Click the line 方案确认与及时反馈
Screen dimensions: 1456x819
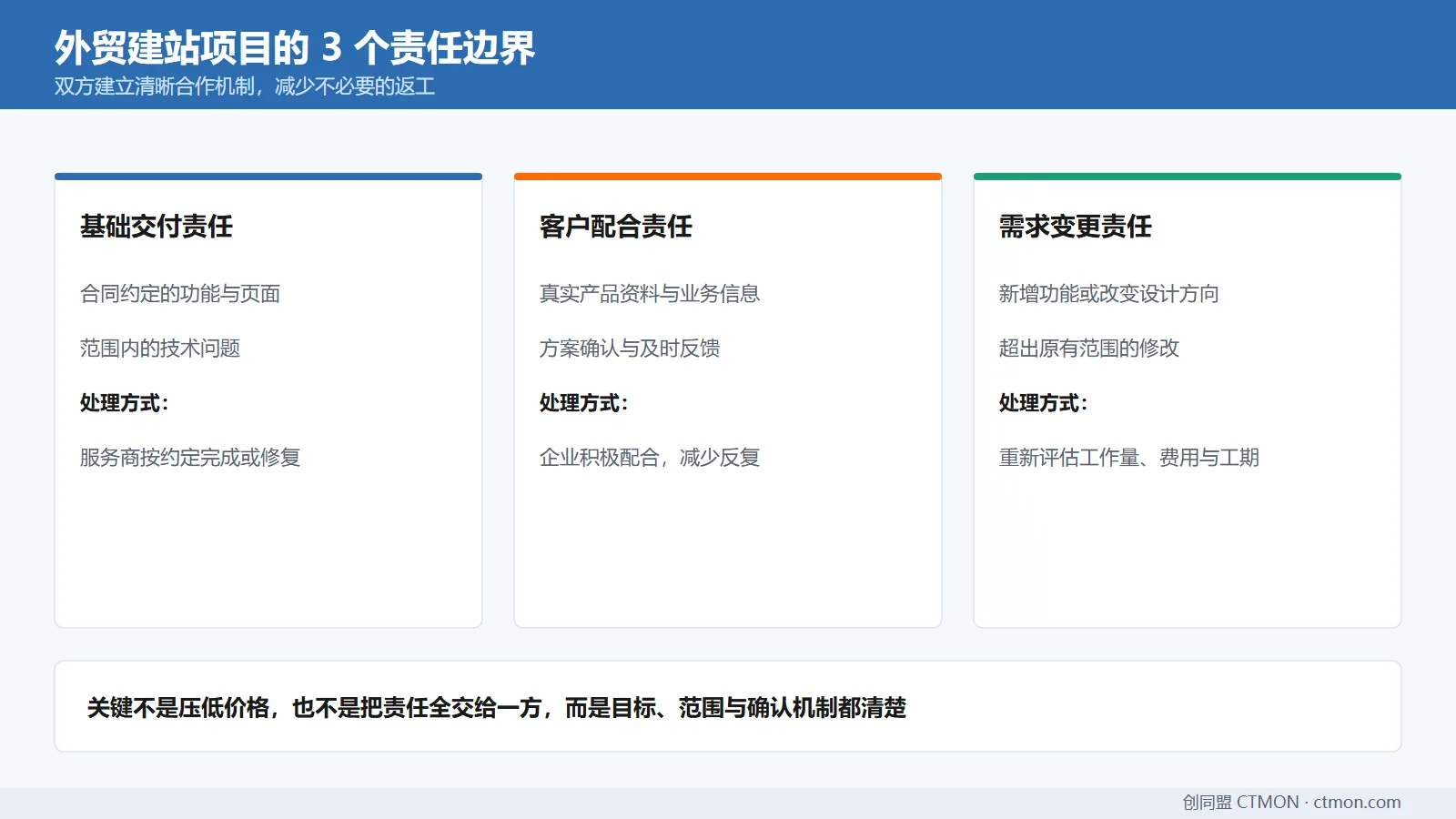(x=630, y=349)
